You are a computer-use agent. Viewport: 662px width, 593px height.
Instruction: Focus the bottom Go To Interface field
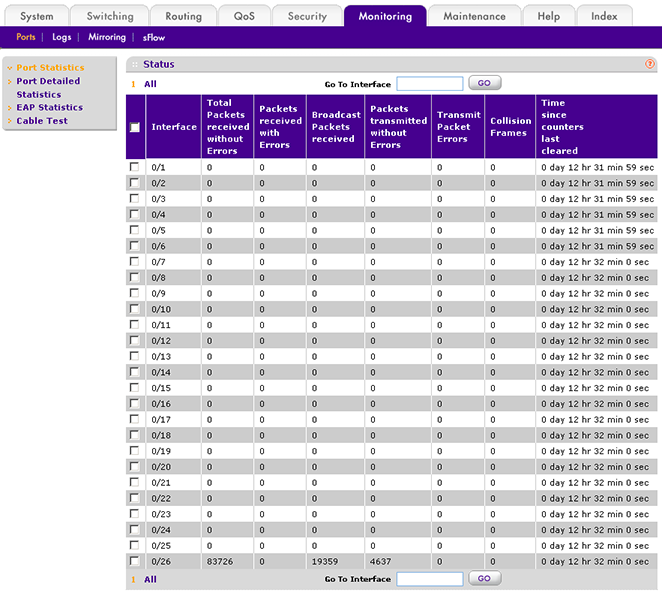click(x=430, y=579)
